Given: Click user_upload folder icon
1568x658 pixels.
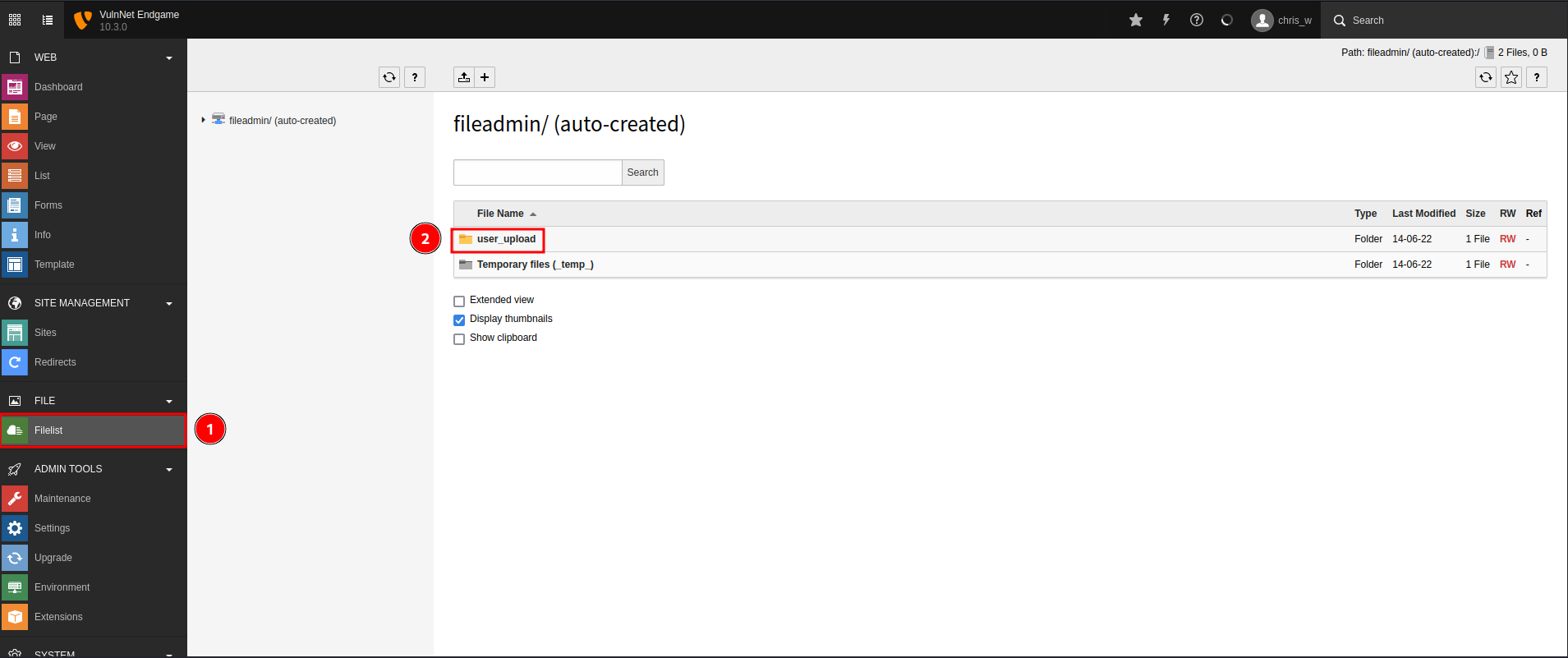Looking at the screenshot, I should 466,239.
